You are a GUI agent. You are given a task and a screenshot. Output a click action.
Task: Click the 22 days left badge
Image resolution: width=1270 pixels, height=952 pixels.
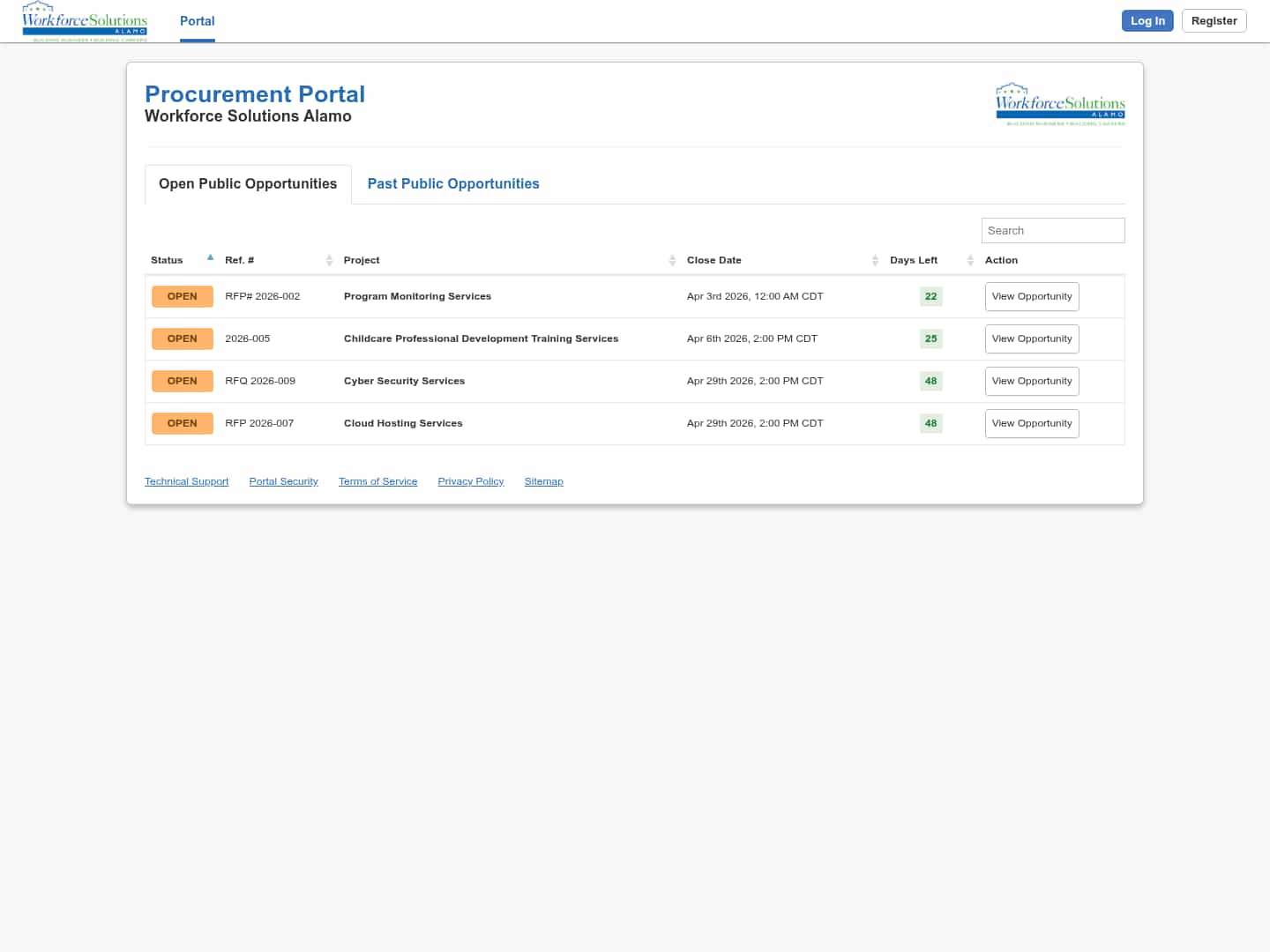click(930, 296)
